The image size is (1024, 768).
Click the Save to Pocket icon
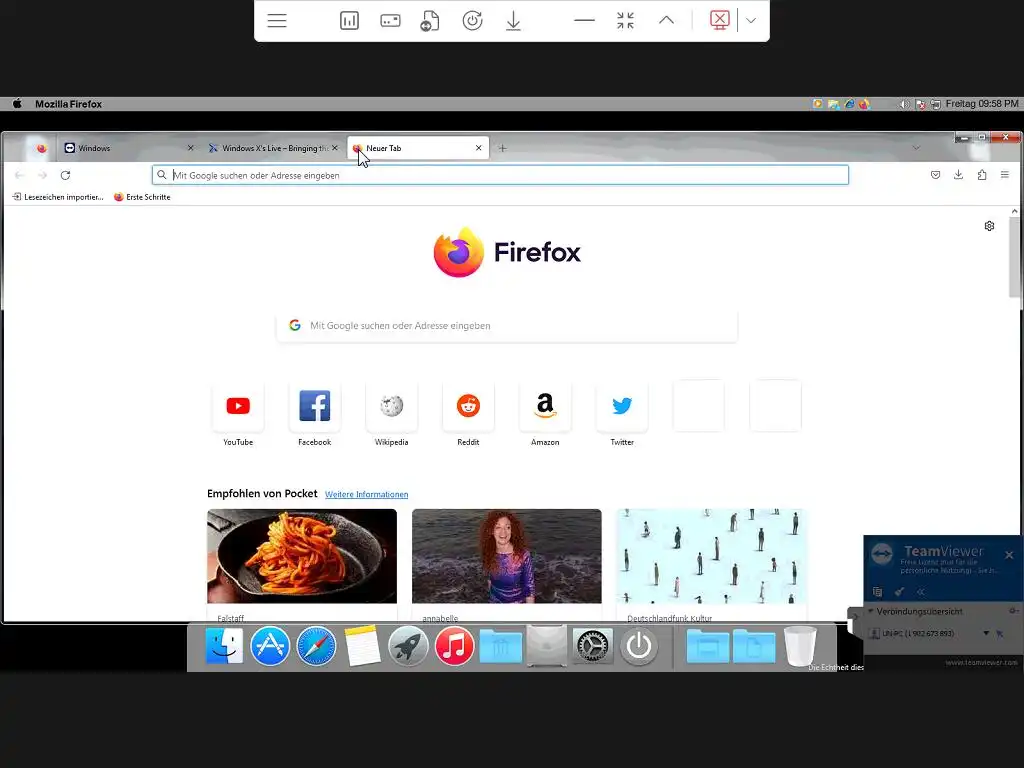coord(935,175)
